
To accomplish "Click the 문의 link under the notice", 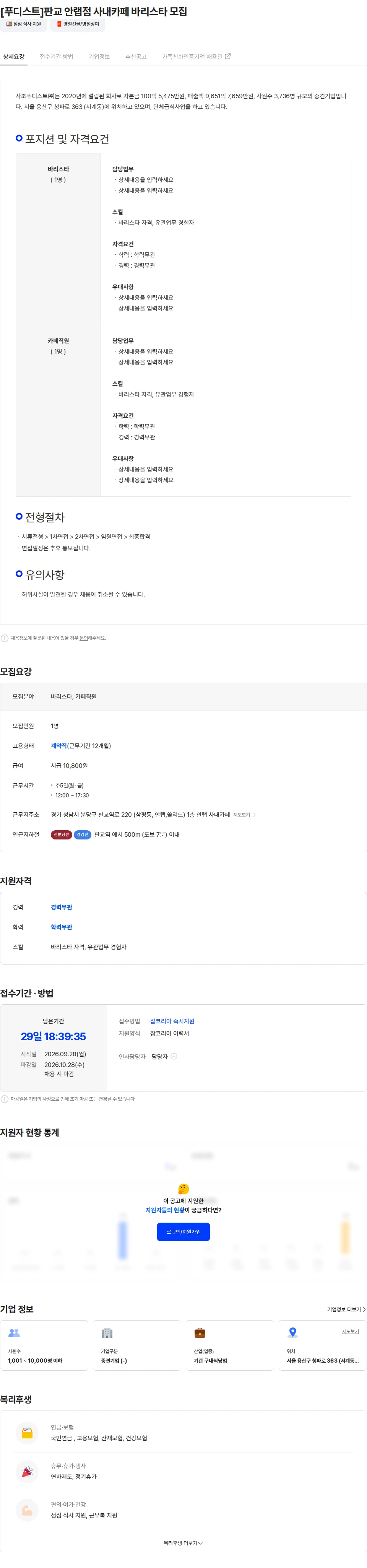I will [x=83, y=639].
